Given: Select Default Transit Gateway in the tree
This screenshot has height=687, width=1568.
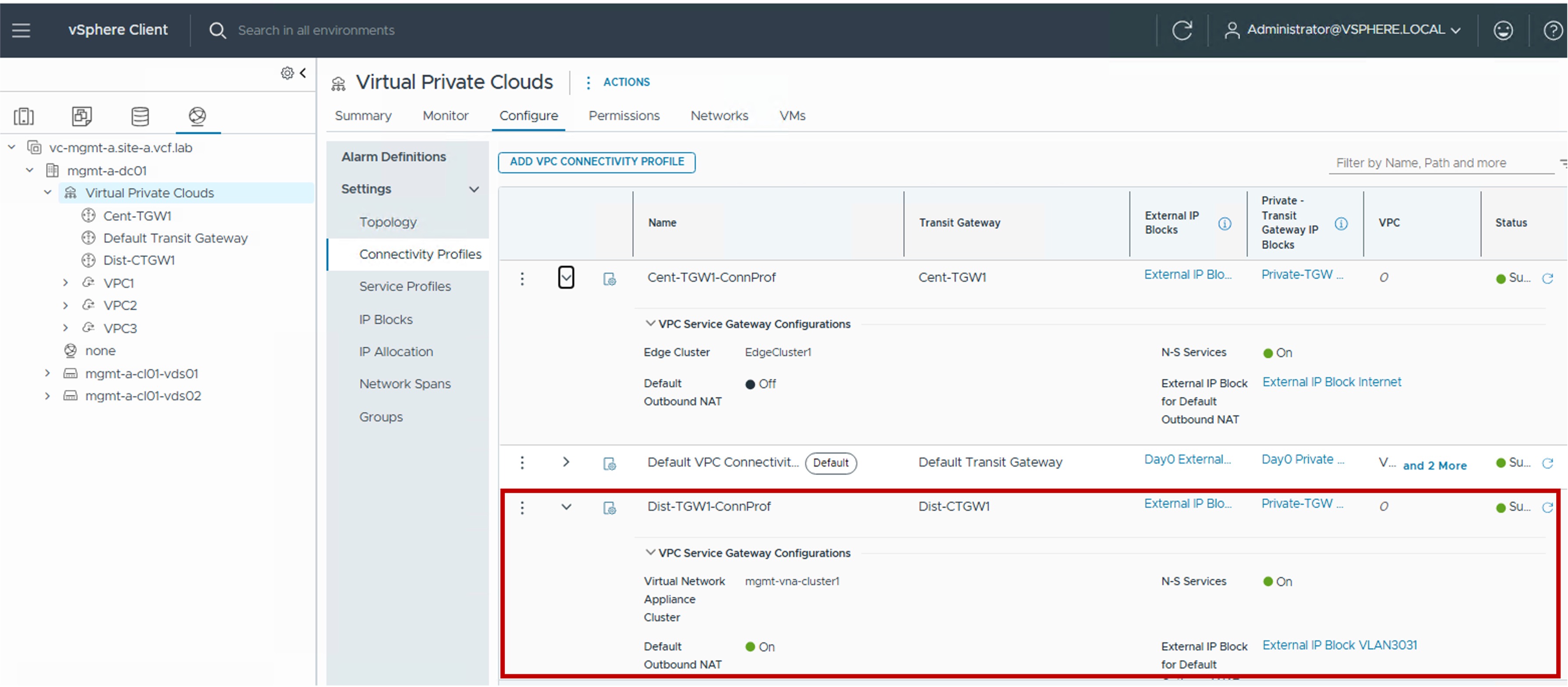Looking at the screenshot, I should point(175,238).
